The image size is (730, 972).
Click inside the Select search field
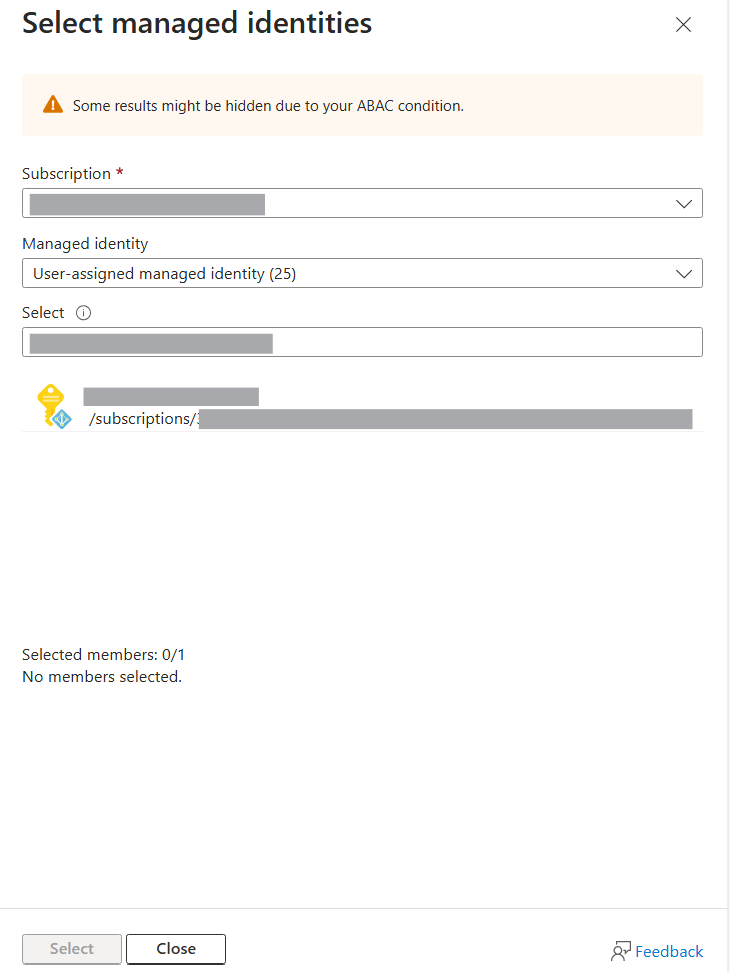point(360,341)
